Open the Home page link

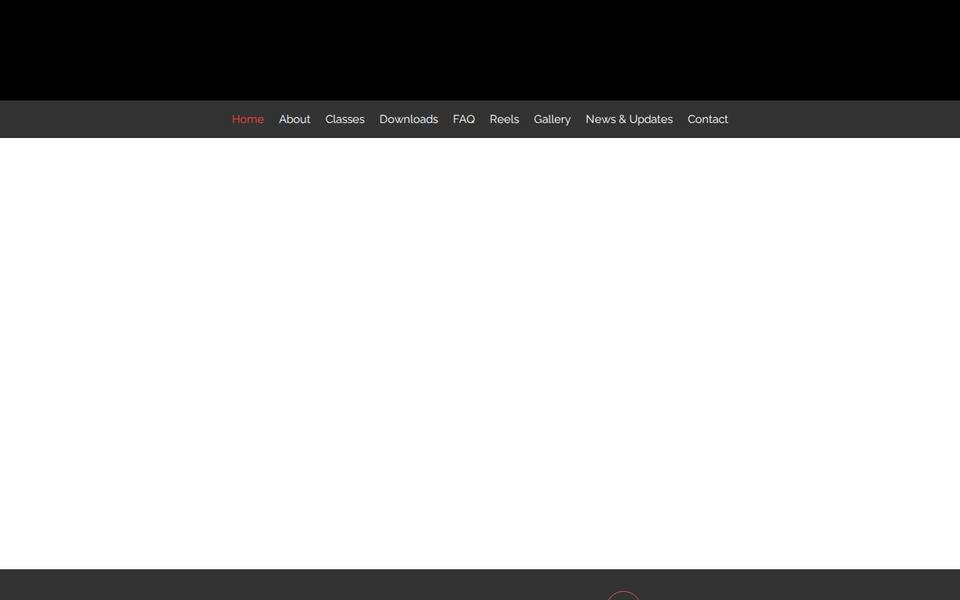point(247,119)
